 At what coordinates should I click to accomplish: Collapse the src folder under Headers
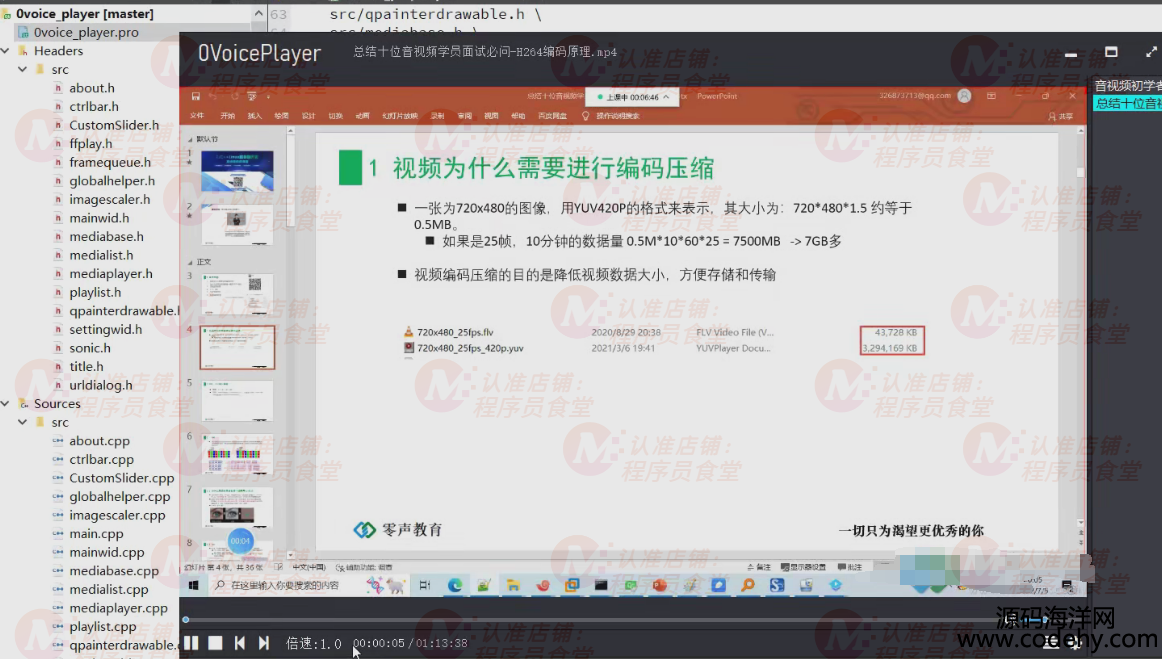click(22, 69)
